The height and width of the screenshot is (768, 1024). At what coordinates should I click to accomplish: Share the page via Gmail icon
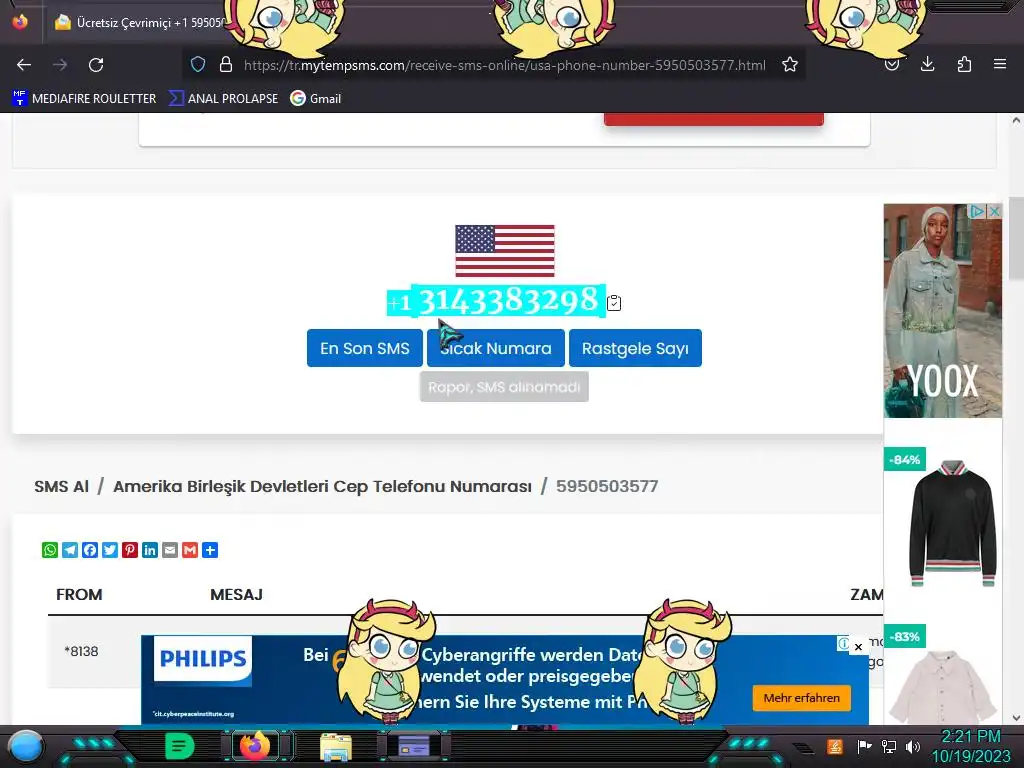coord(190,550)
